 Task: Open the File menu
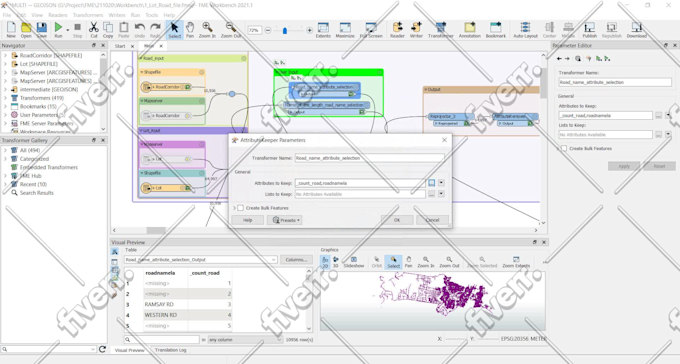(7, 15)
